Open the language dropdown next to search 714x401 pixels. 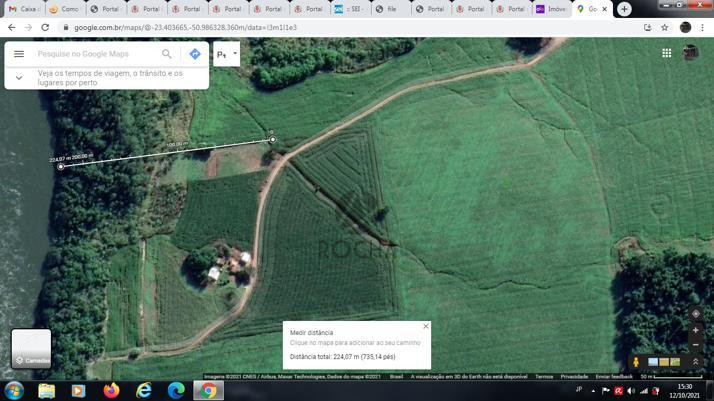pyautogui.click(x=227, y=54)
